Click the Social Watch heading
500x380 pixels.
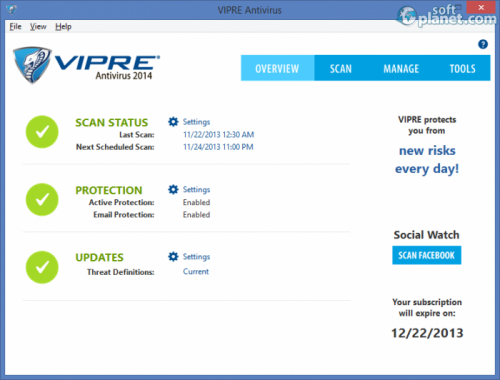pos(427,235)
